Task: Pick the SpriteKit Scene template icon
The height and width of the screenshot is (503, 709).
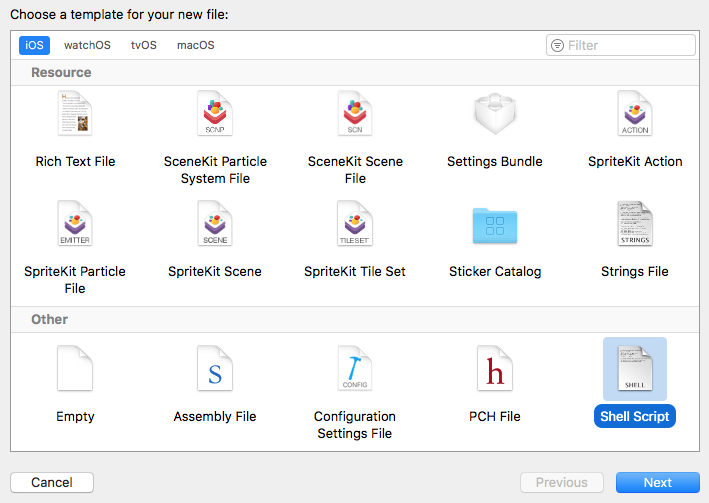Action: (215, 224)
